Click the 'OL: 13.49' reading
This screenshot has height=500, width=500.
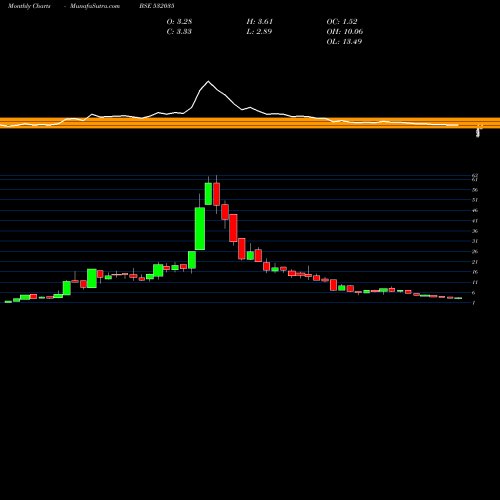click(344, 42)
